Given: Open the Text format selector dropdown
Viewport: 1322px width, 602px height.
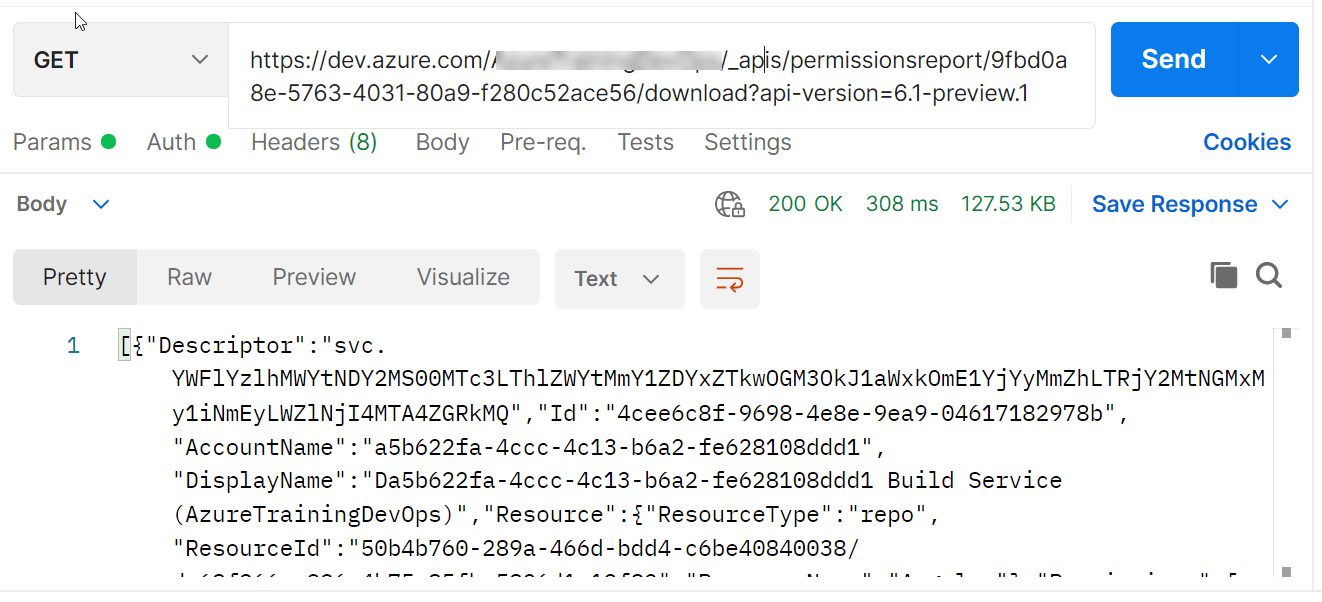Looking at the screenshot, I should click(619, 279).
